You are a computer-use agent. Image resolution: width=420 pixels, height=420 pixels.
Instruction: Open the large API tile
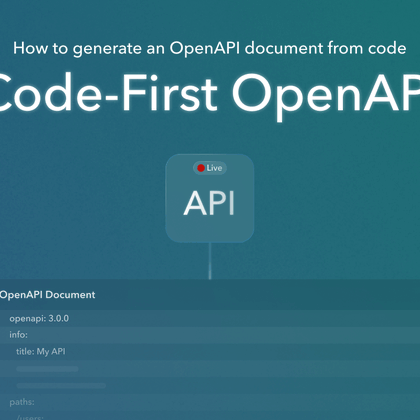point(210,198)
